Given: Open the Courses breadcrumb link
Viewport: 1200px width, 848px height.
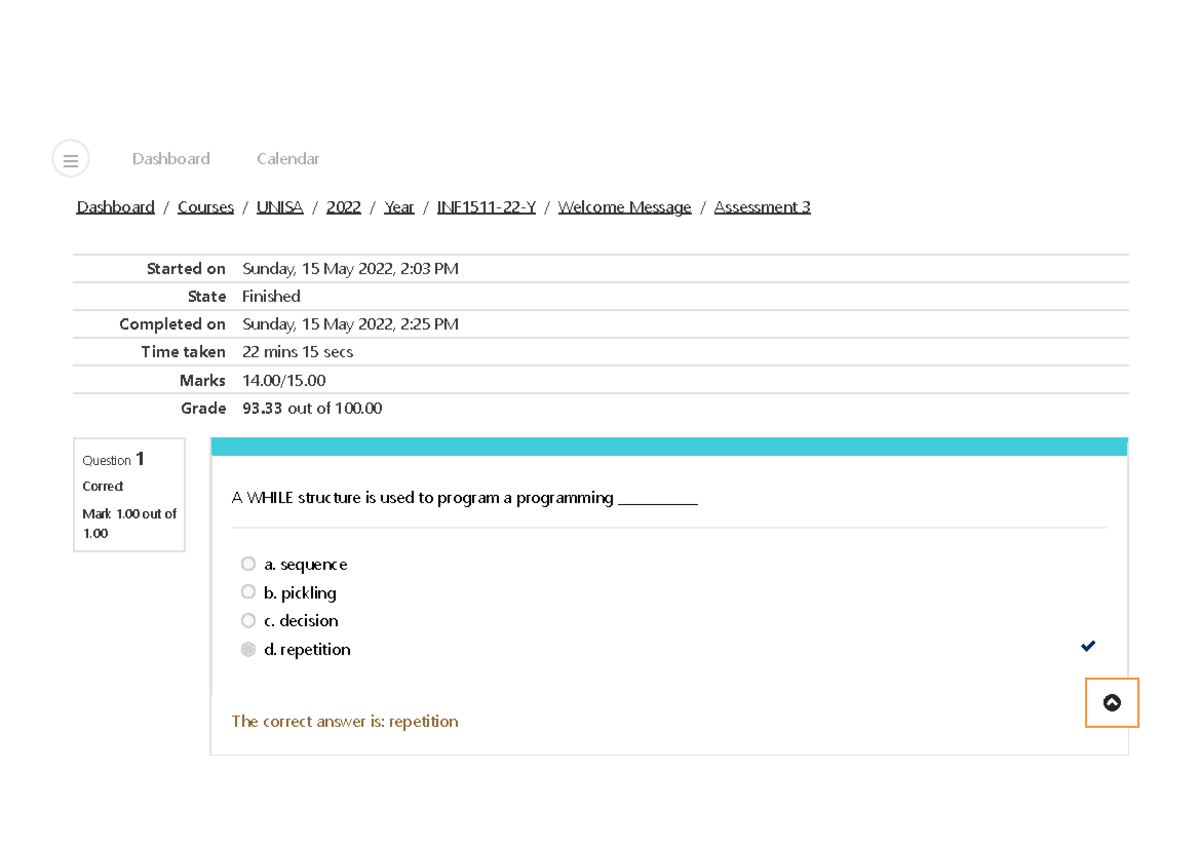Looking at the screenshot, I should click(205, 207).
